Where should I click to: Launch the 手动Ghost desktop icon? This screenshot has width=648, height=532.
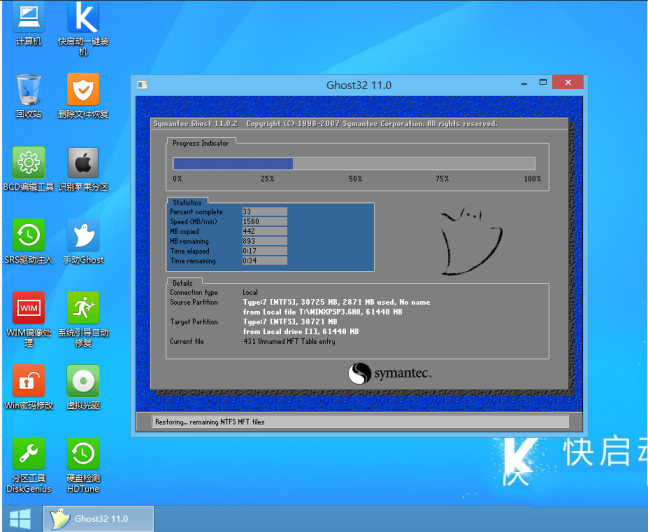tap(83, 235)
